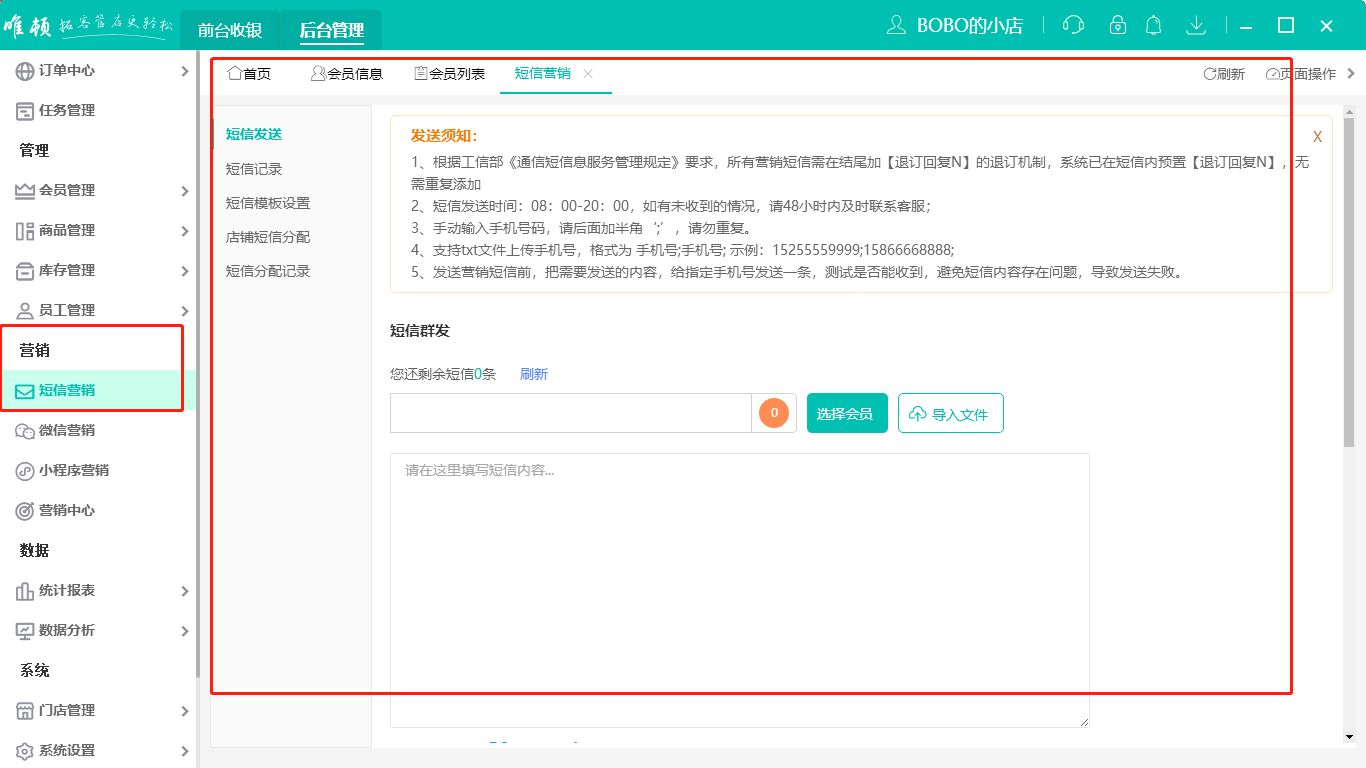Viewport: 1366px width, 768px height.
Task: Click the 会员管理 crown icon
Action: point(25,191)
